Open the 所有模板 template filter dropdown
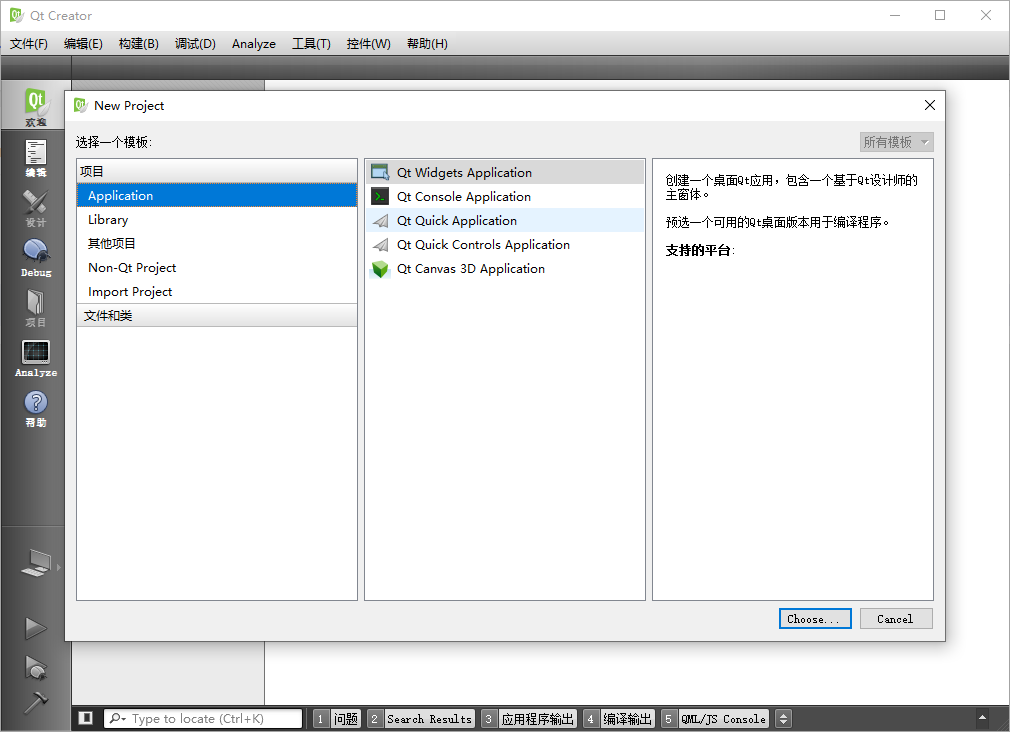 pyautogui.click(x=896, y=142)
